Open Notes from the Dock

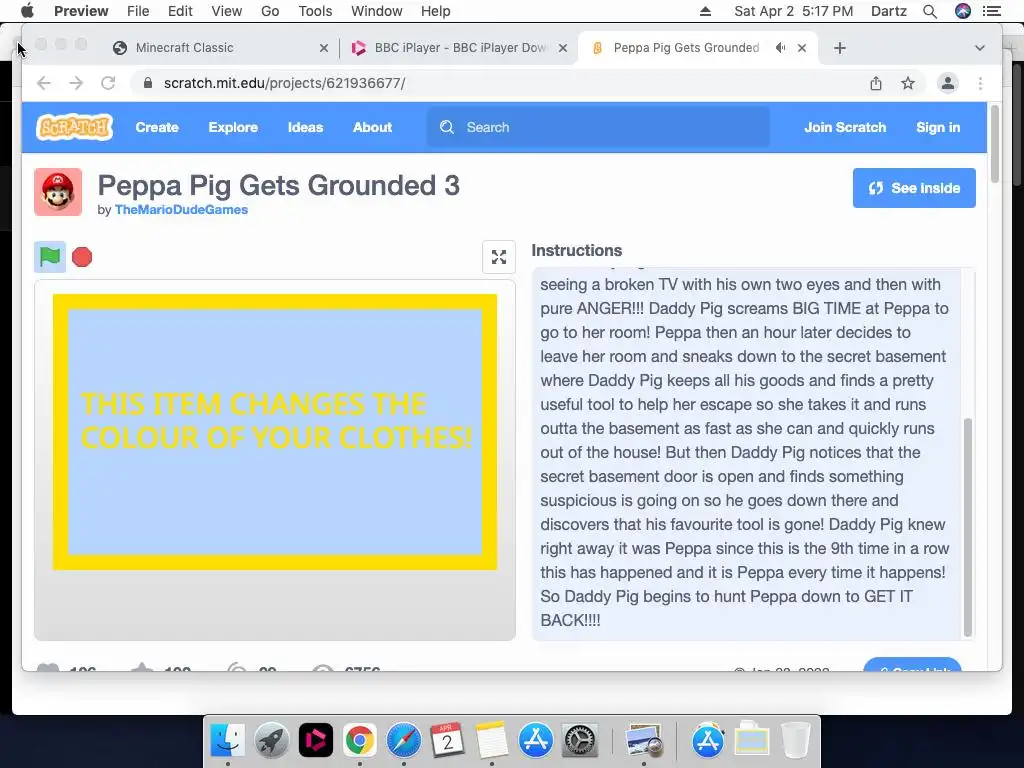492,741
